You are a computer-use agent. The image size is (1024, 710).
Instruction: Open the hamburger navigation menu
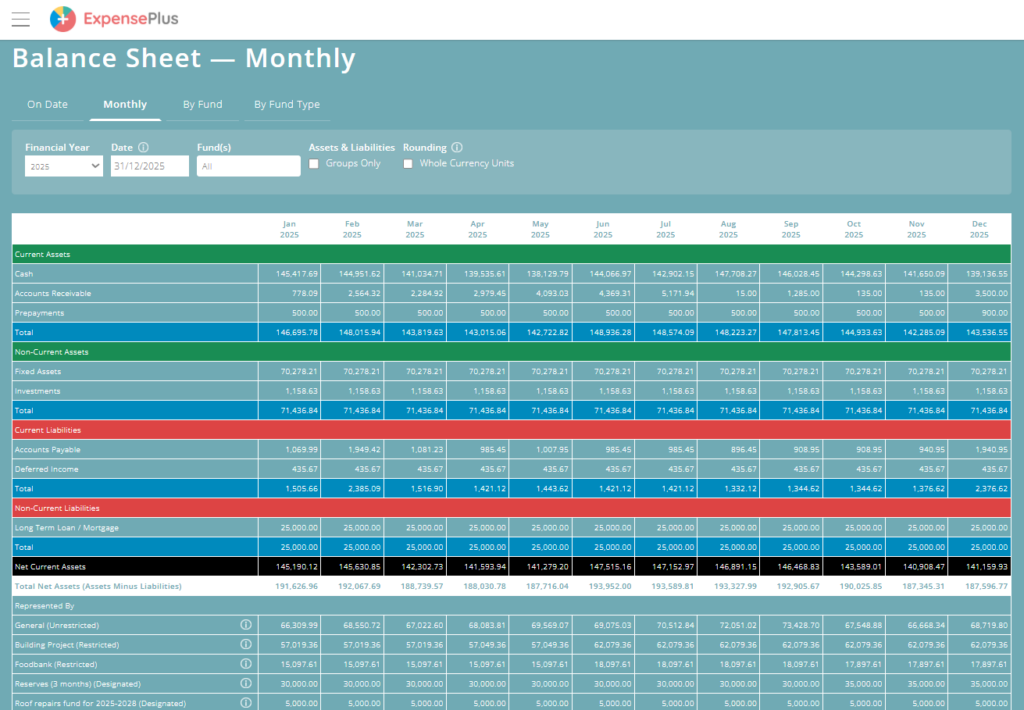[x=20, y=18]
